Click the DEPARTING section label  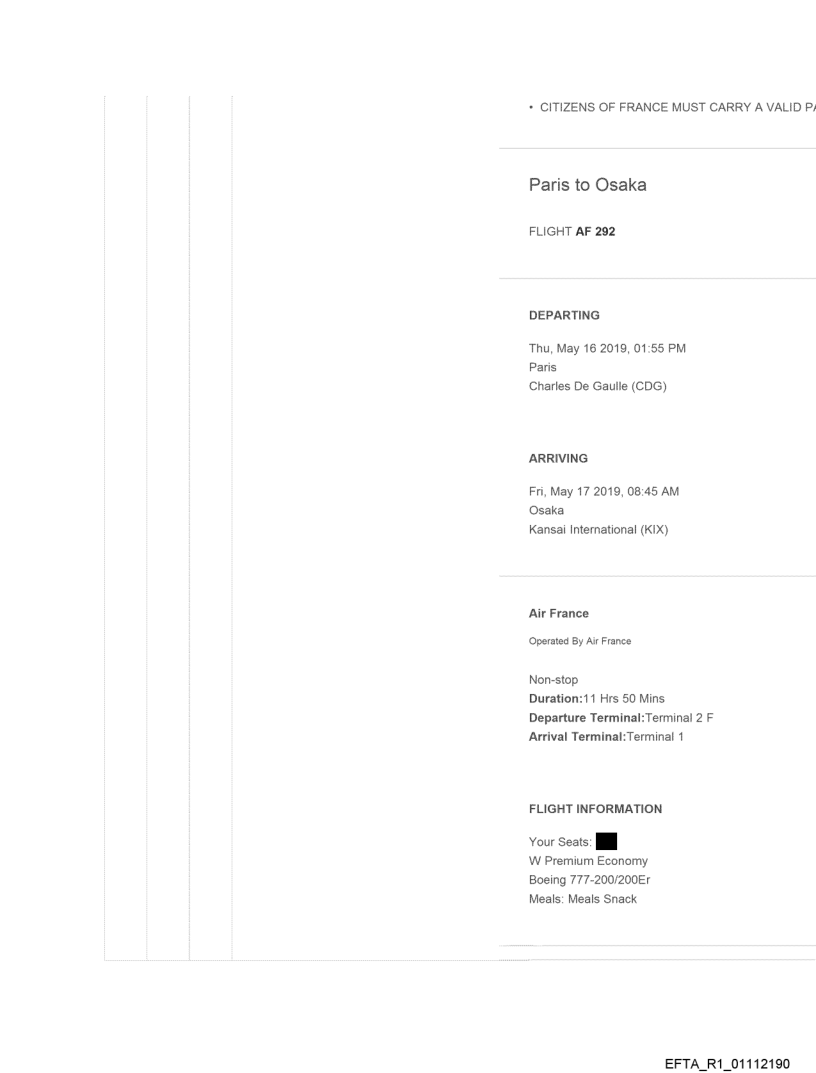tap(564, 315)
